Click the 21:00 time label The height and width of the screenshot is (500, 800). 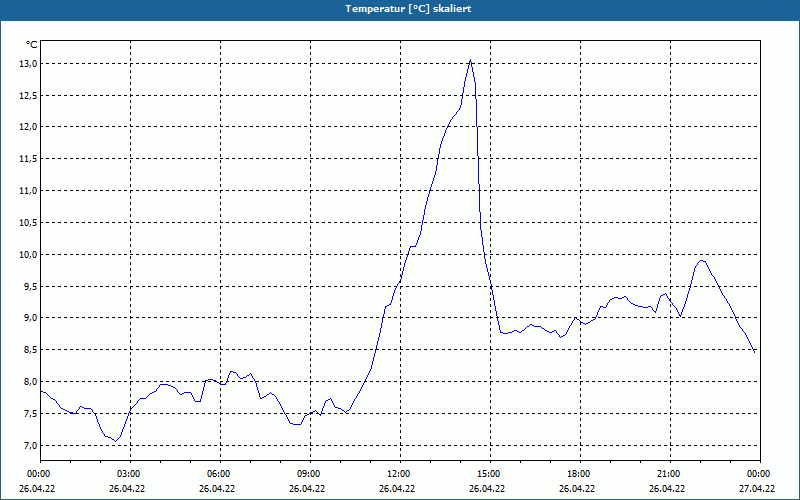point(669,474)
